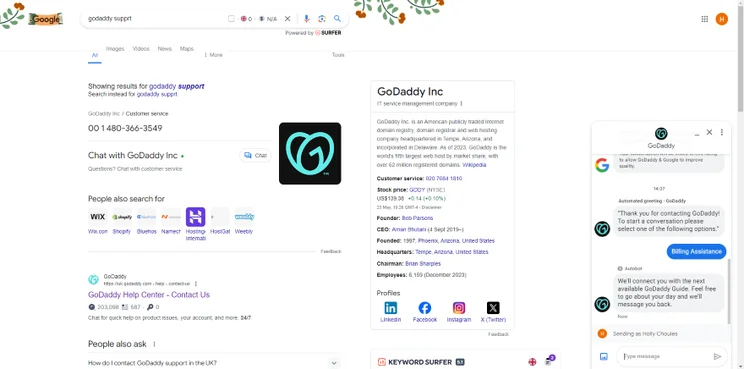The image size is (744, 369).
Task: Select the Shopify related search icon
Action: click(x=122, y=217)
